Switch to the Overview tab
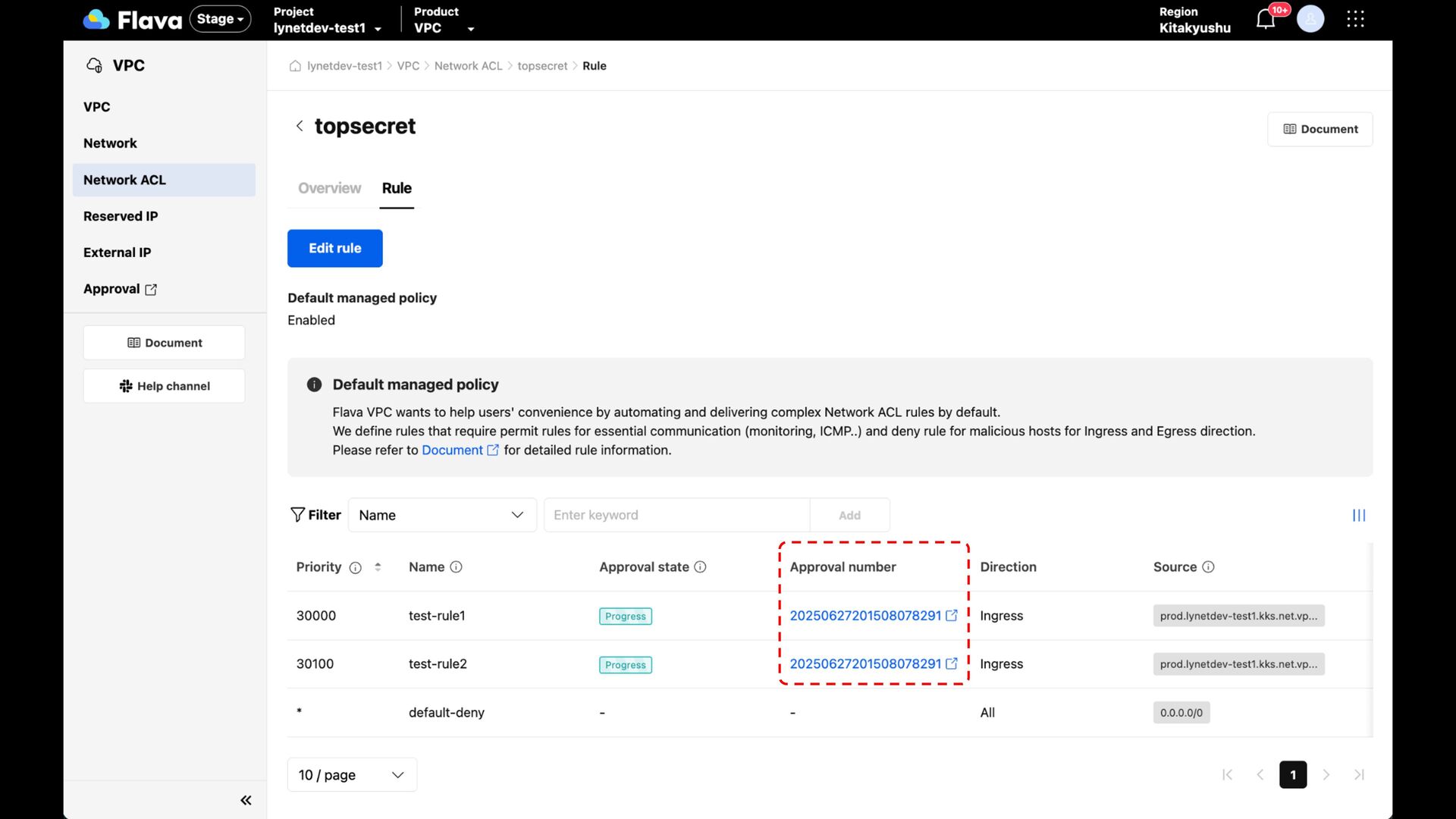 pyautogui.click(x=329, y=188)
